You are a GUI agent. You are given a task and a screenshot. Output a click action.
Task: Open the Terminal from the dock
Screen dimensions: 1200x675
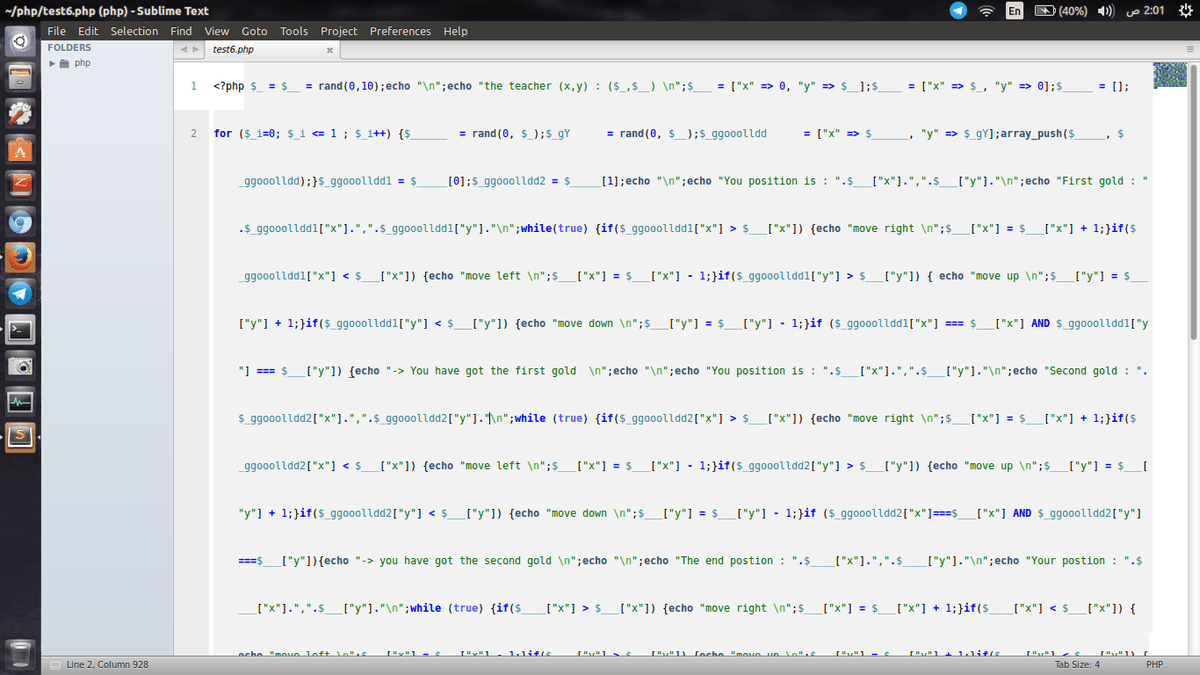tap(18, 329)
